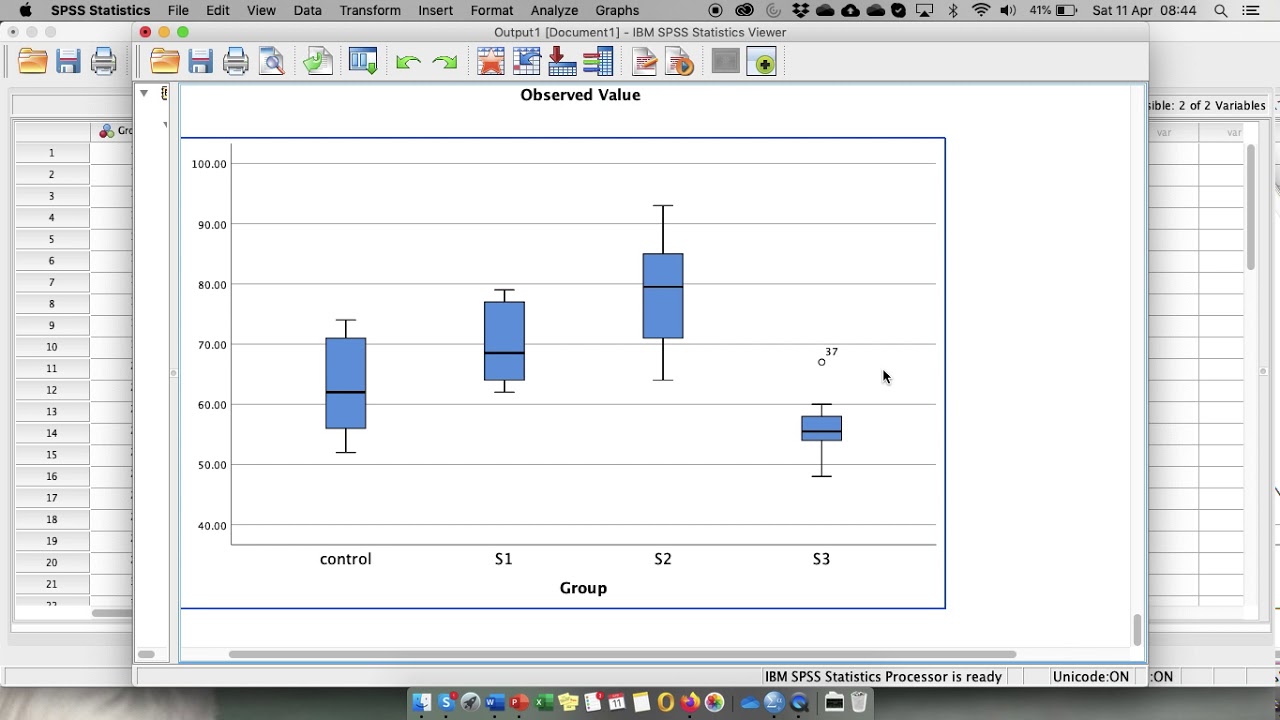Open Firefox from the Dock
Screen dimensions: 1280x720
click(690, 703)
